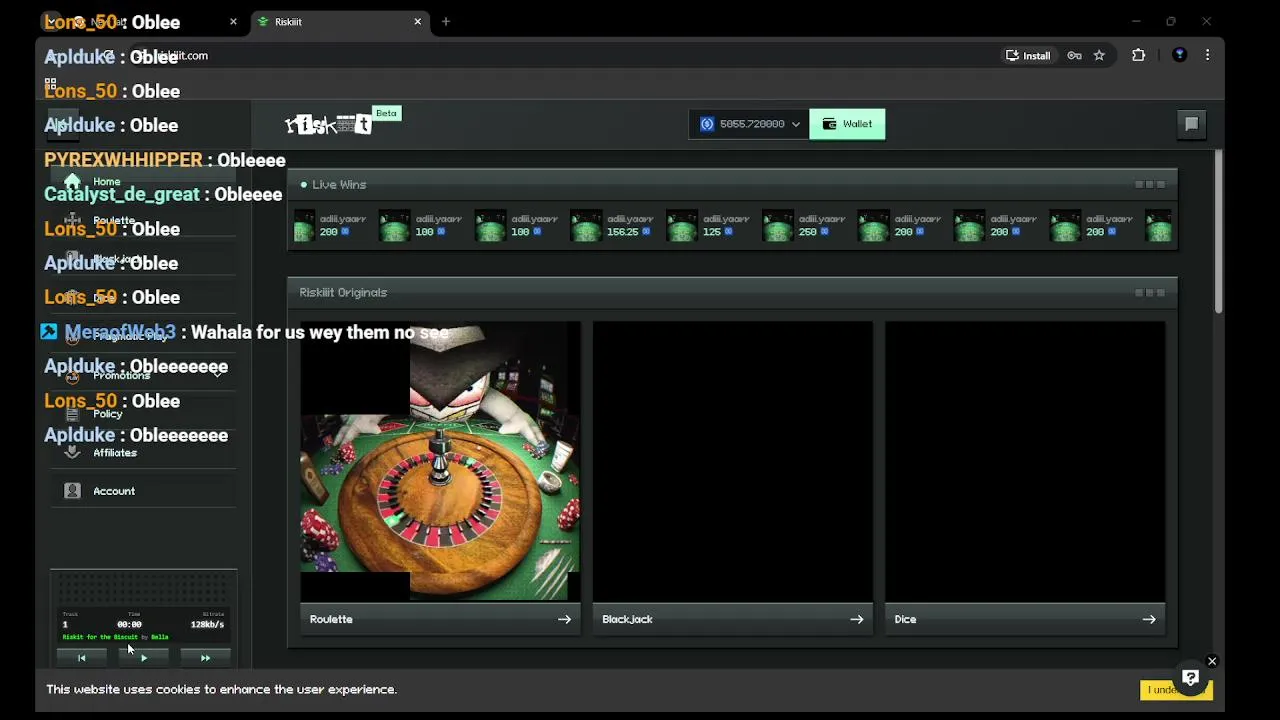
Task: Click the Blackjack game thumbnail area
Action: pyautogui.click(x=732, y=461)
